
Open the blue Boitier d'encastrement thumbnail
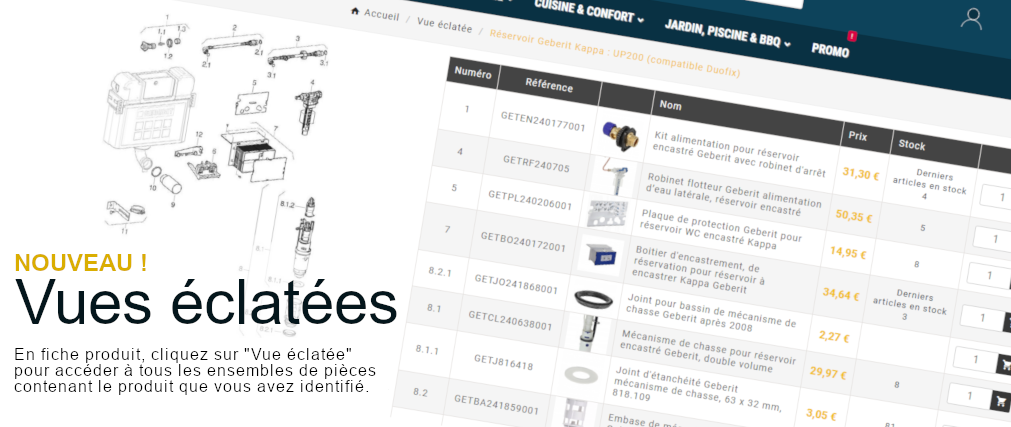point(600,253)
